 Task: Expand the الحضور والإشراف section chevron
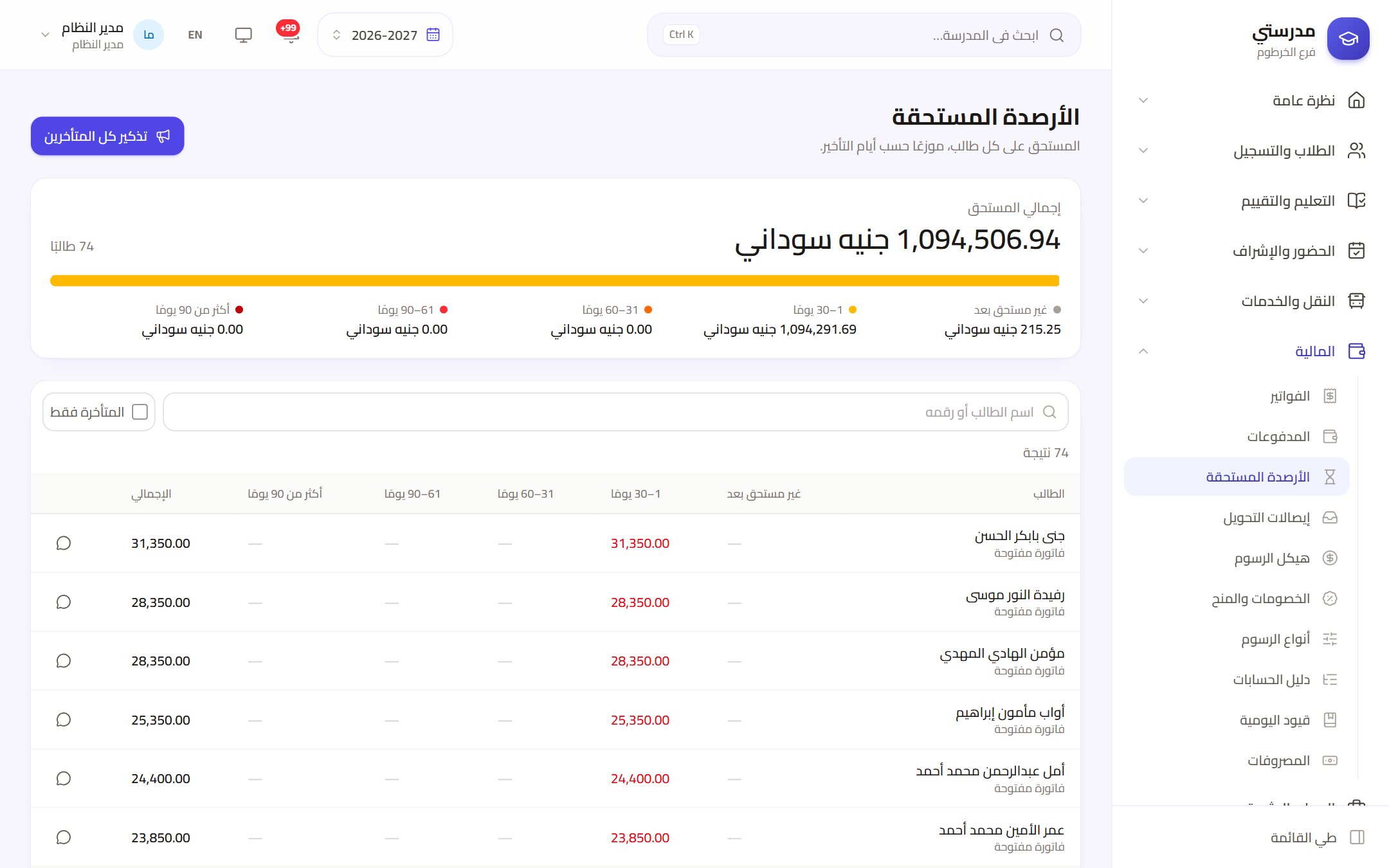[x=1143, y=251]
